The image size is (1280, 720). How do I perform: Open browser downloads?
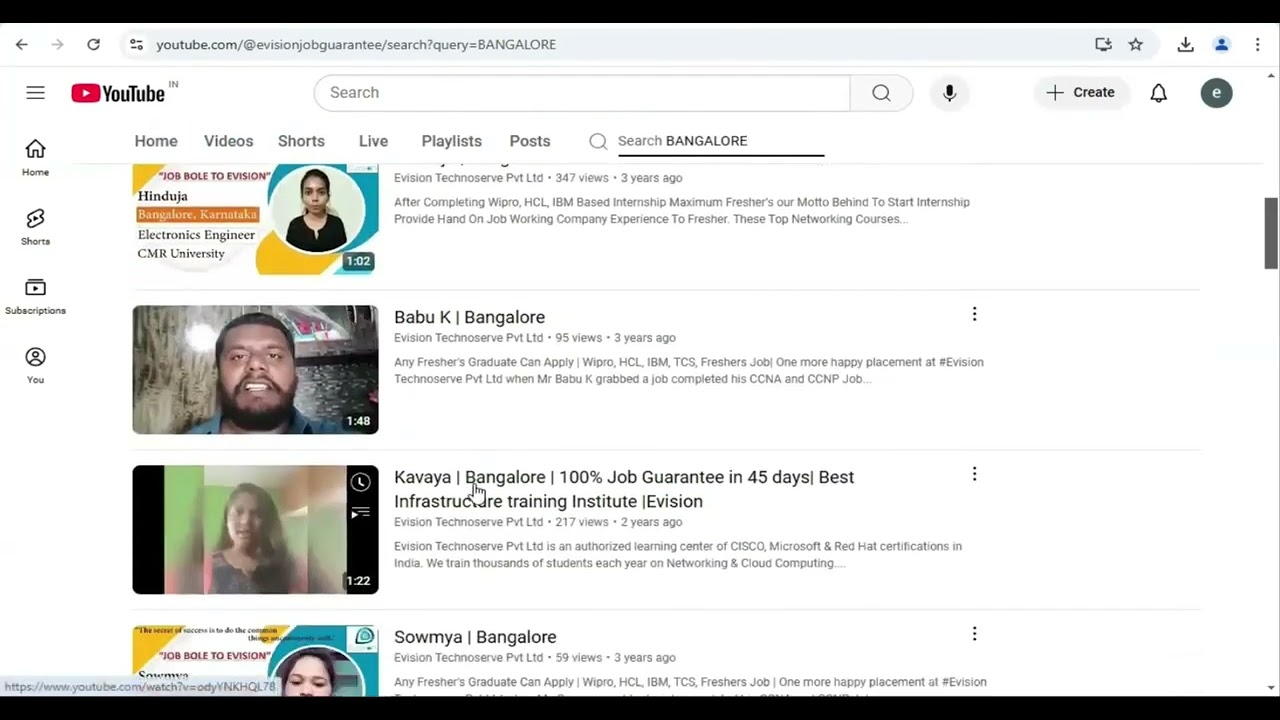(1185, 44)
